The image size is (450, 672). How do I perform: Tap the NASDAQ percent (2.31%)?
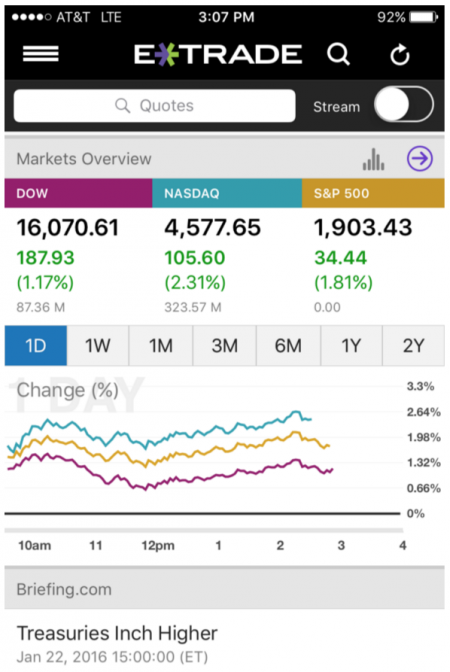point(195,283)
